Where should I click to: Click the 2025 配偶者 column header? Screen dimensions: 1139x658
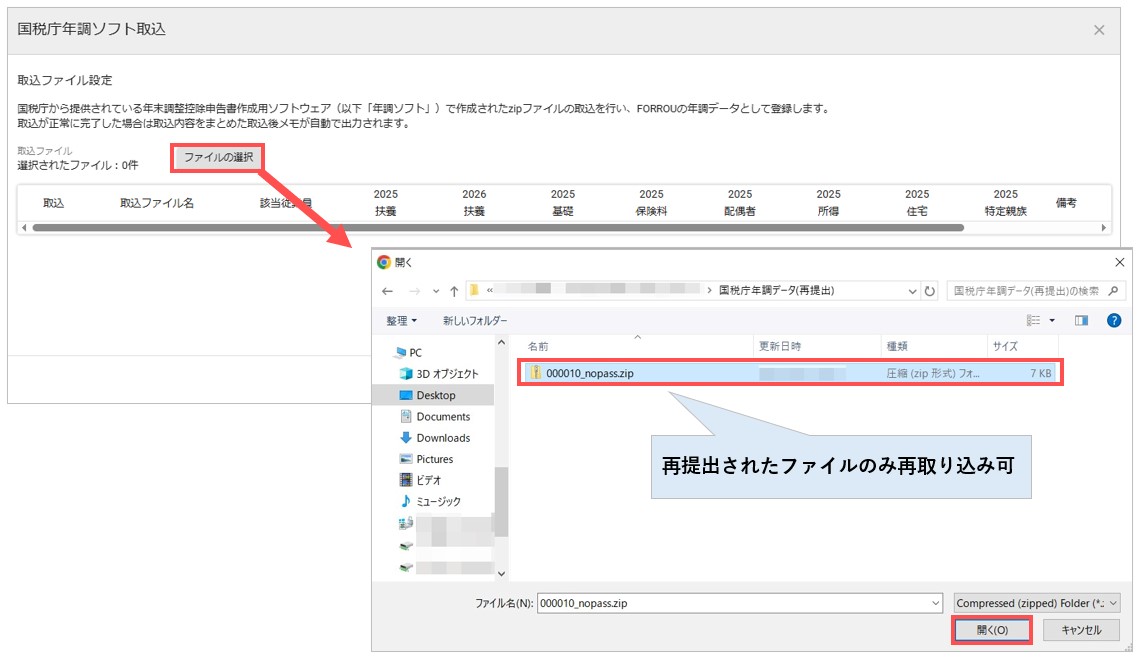tap(740, 203)
